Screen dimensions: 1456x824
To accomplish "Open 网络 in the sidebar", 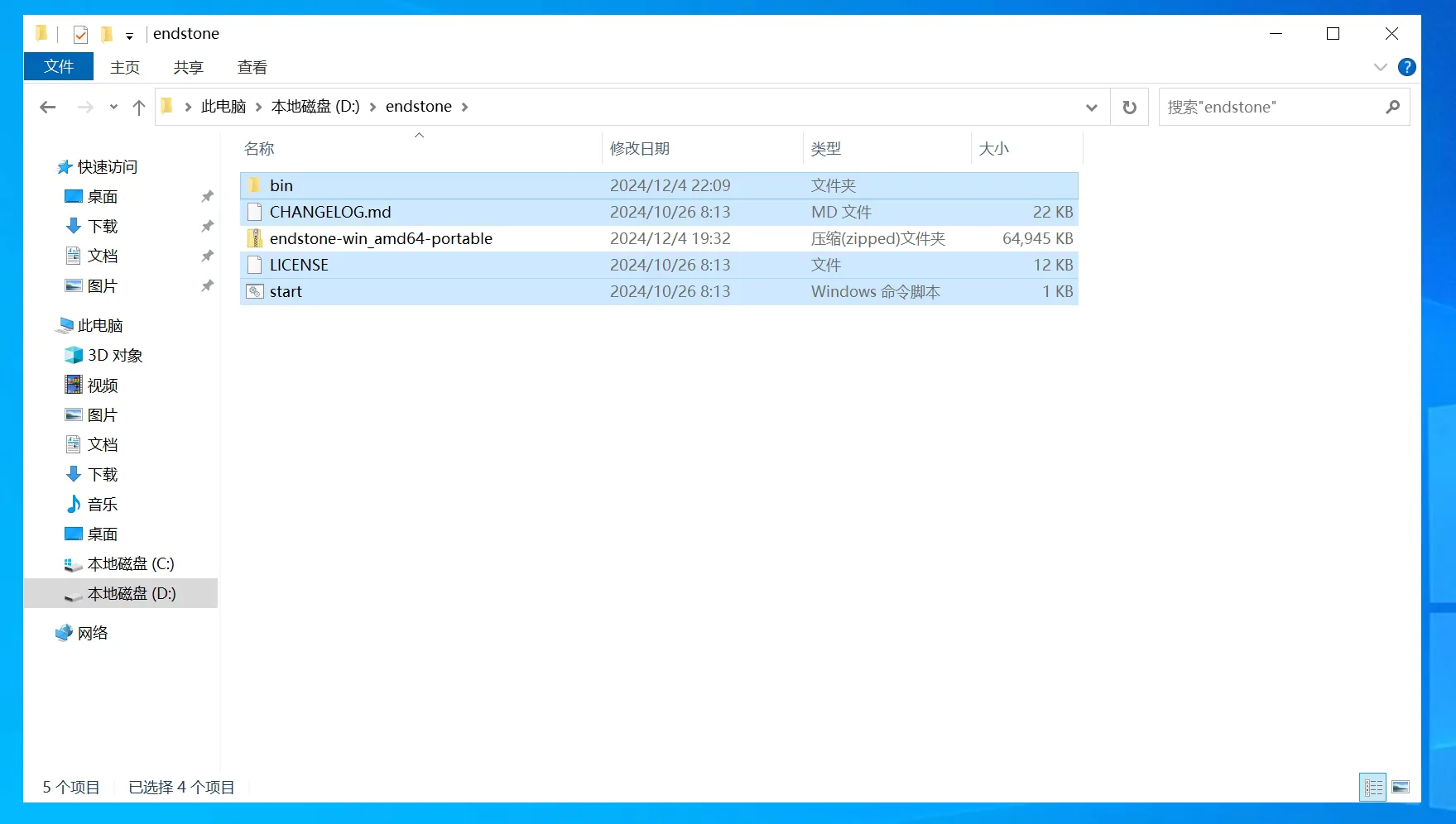I will 93,633.
